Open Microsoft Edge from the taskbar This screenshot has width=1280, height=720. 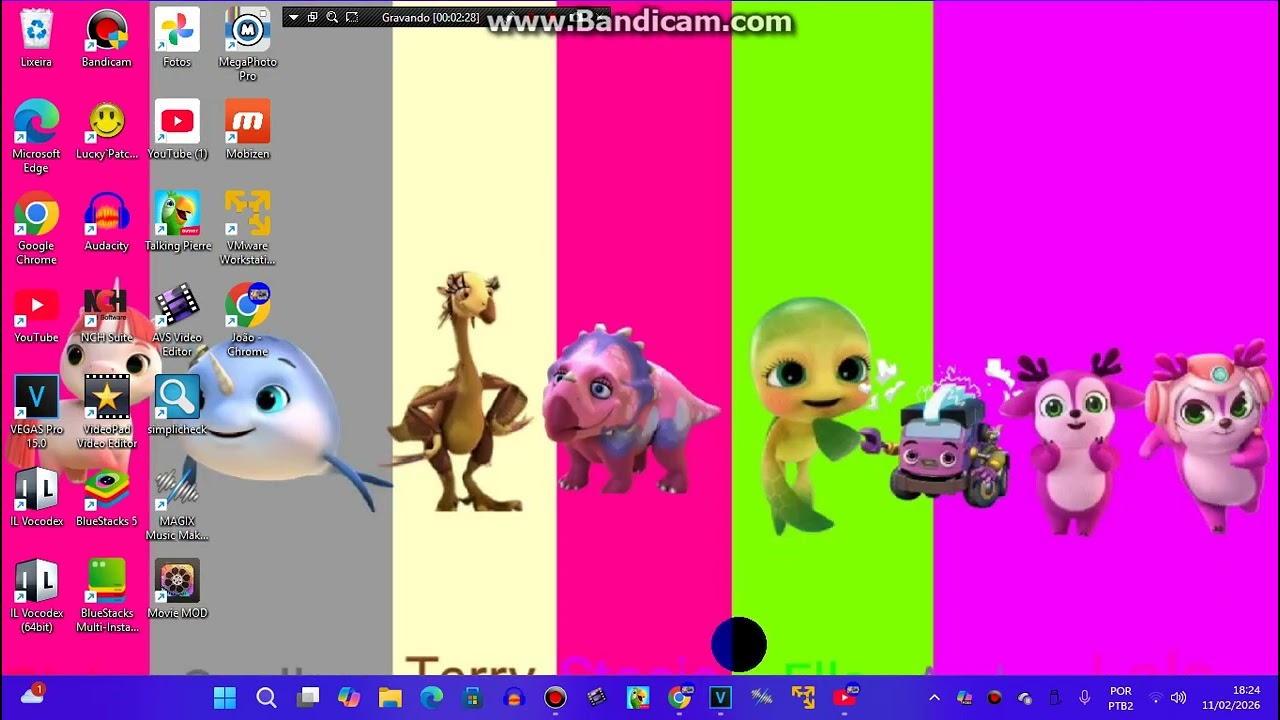click(431, 697)
